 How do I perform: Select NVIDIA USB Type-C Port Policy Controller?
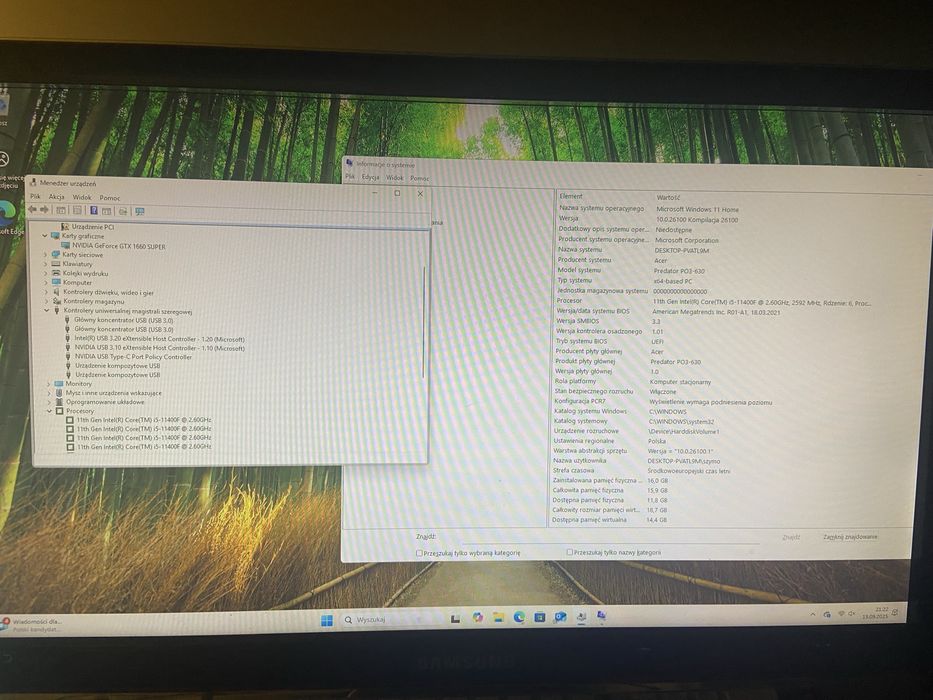128,357
